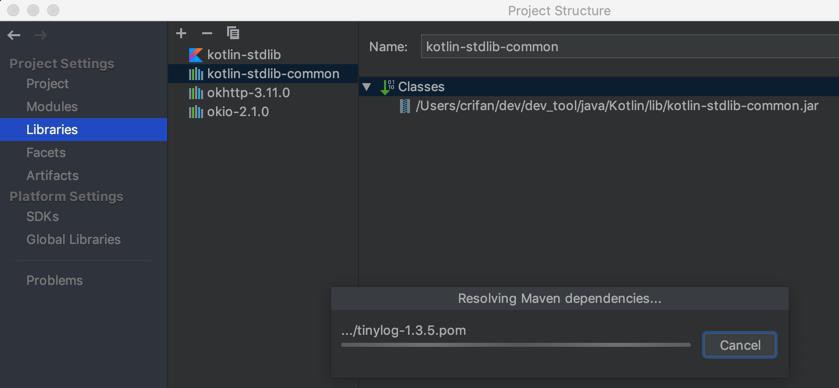Image resolution: width=839 pixels, height=388 pixels.
Task: Select the kotlin-stdlib-common library entry
Action: pyautogui.click(x=263, y=74)
